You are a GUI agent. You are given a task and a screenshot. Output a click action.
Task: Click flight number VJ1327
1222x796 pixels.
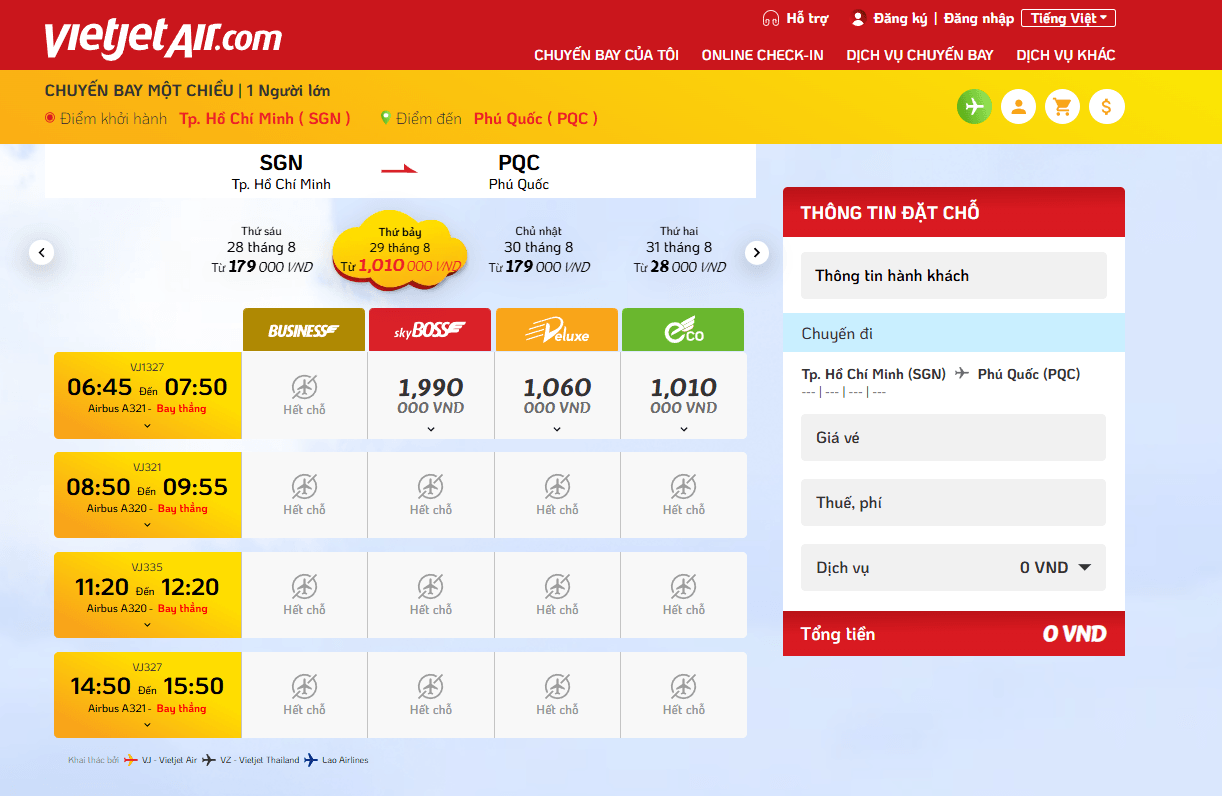click(147, 367)
